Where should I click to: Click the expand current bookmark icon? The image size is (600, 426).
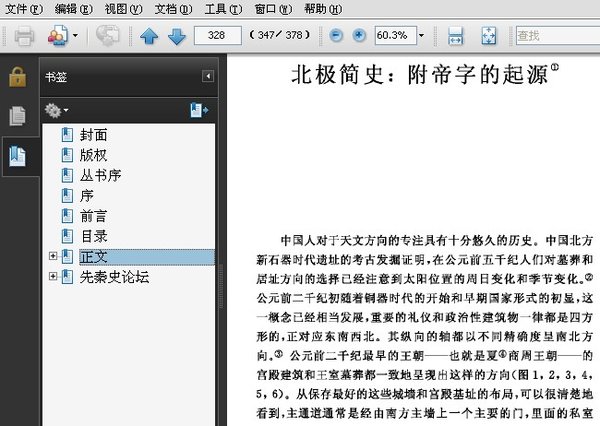pos(199,110)
